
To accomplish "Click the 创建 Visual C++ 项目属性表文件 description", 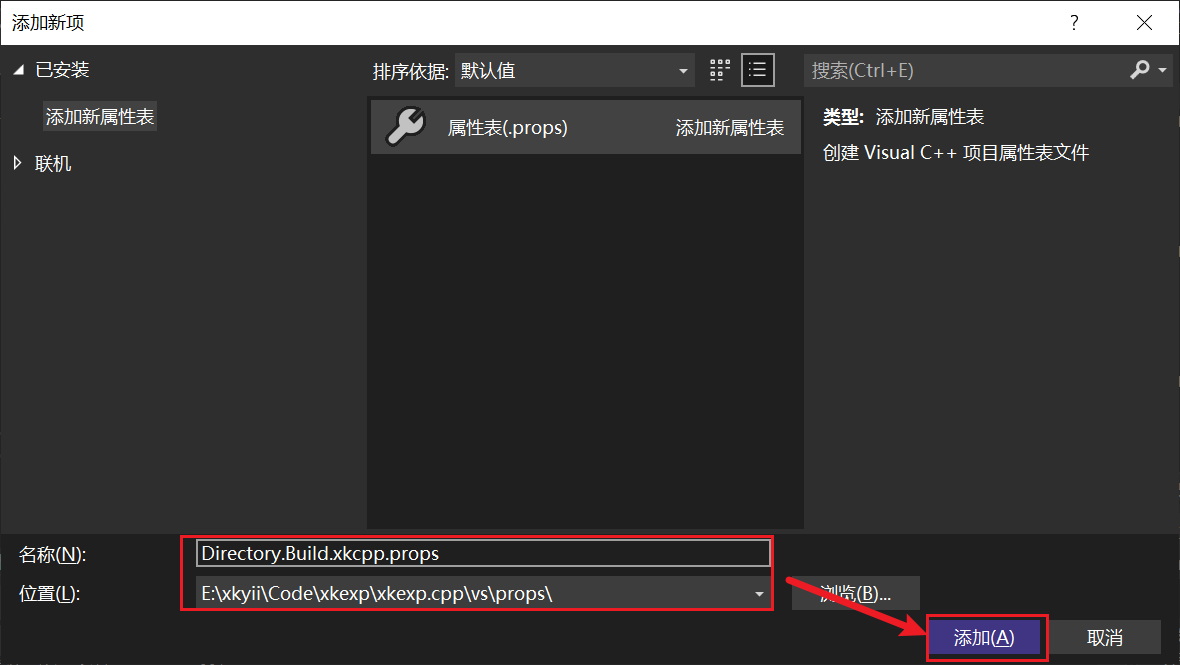I will pyautogui.click(x=956, y=153).
